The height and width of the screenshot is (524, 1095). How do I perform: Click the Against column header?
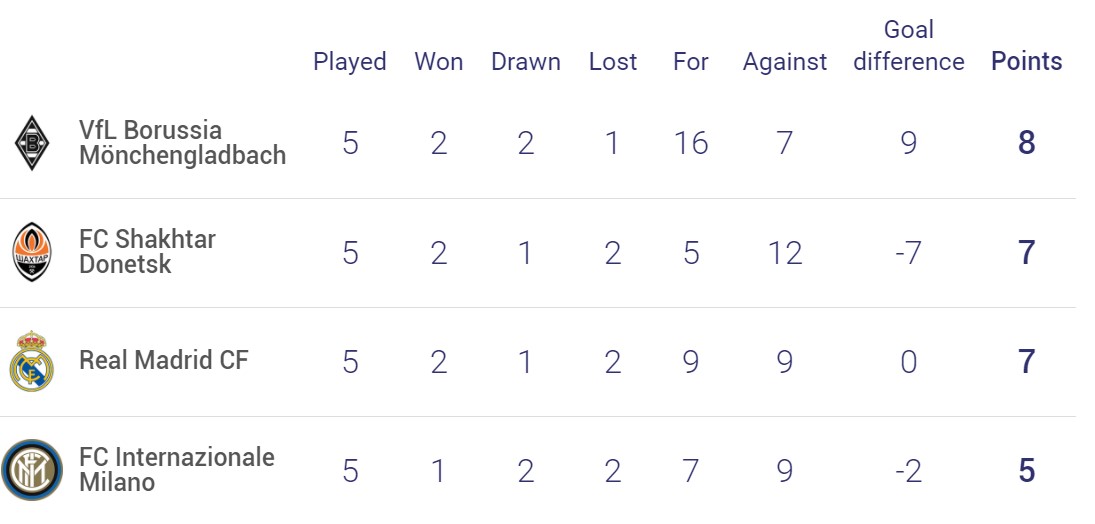coord(785,62)
